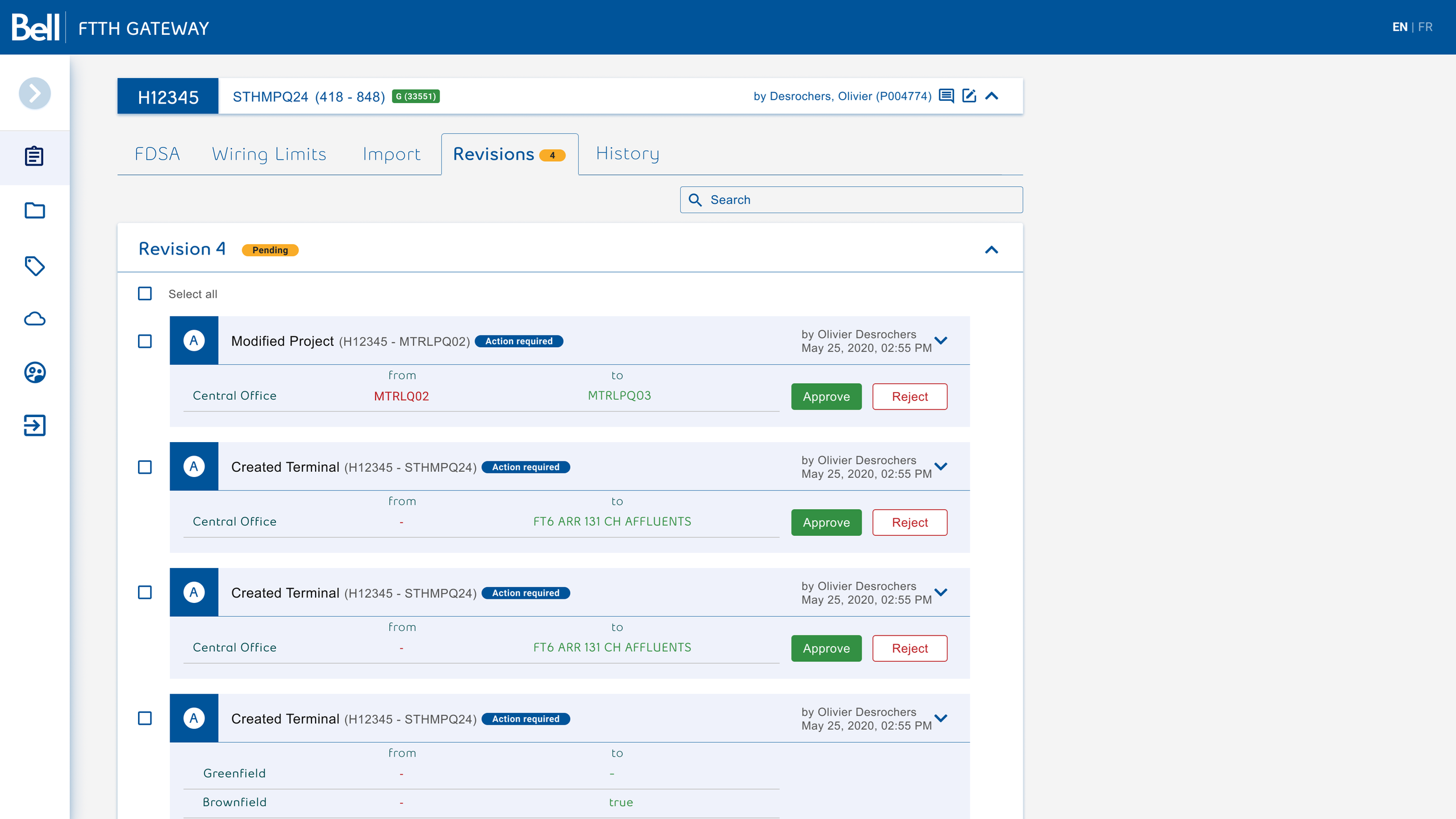Viewport: 1456px width, 819px height.
Task: Check the Select all checkbox
Action: pos(145,294)
